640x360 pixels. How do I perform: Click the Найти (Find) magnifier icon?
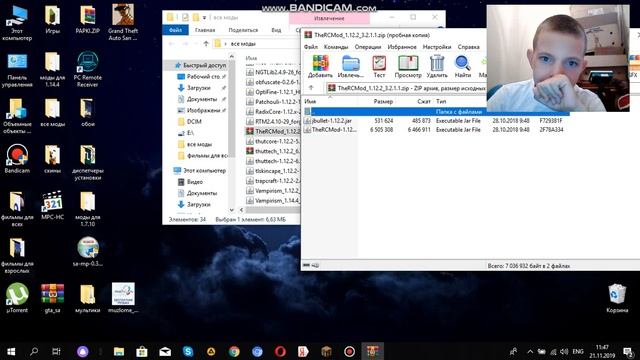click(x=462, y=67)
